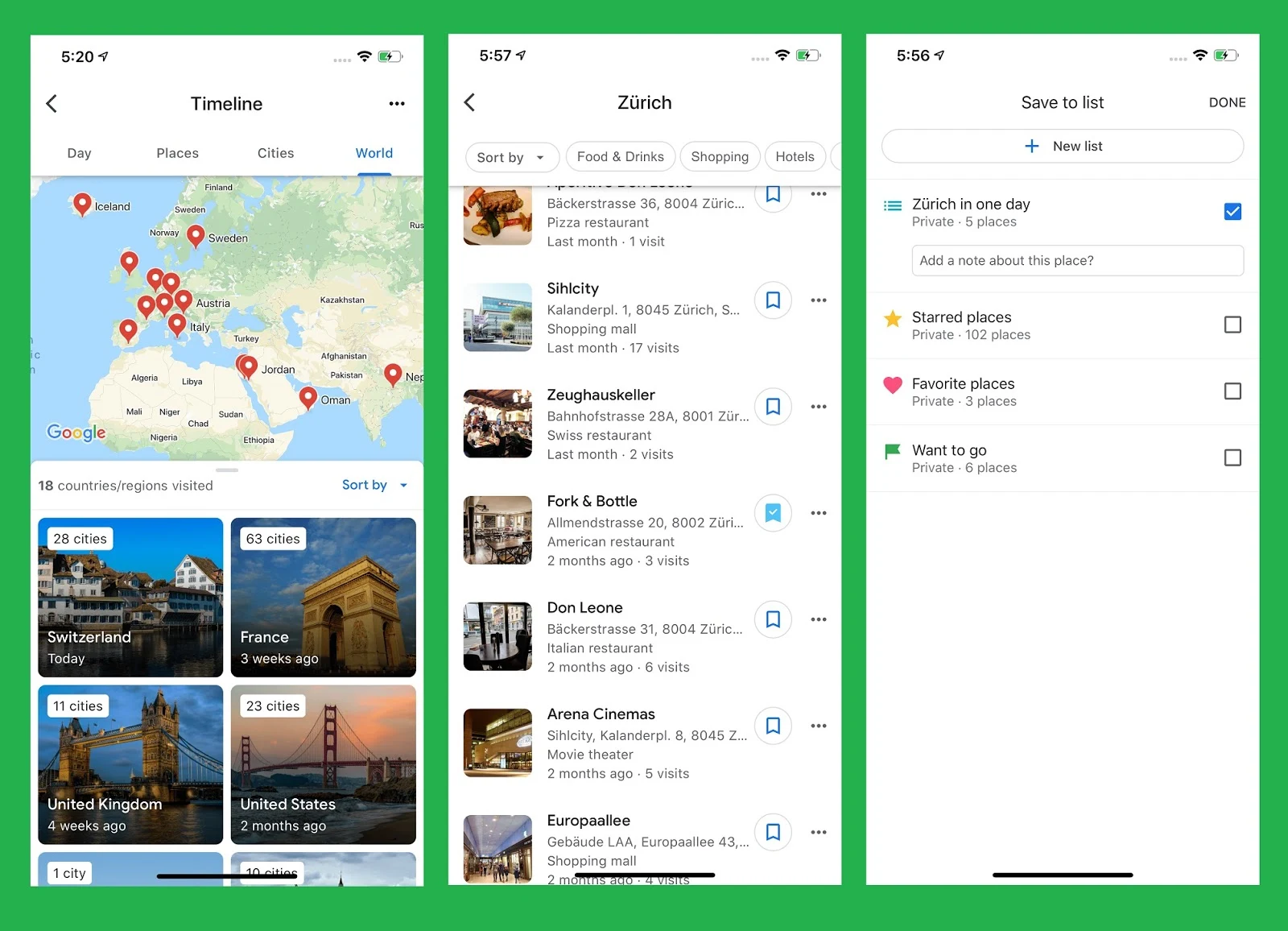
Task: Tap the bottom sheet drag handle above countries
Action: pyautogui.click(x=227, y=470)
